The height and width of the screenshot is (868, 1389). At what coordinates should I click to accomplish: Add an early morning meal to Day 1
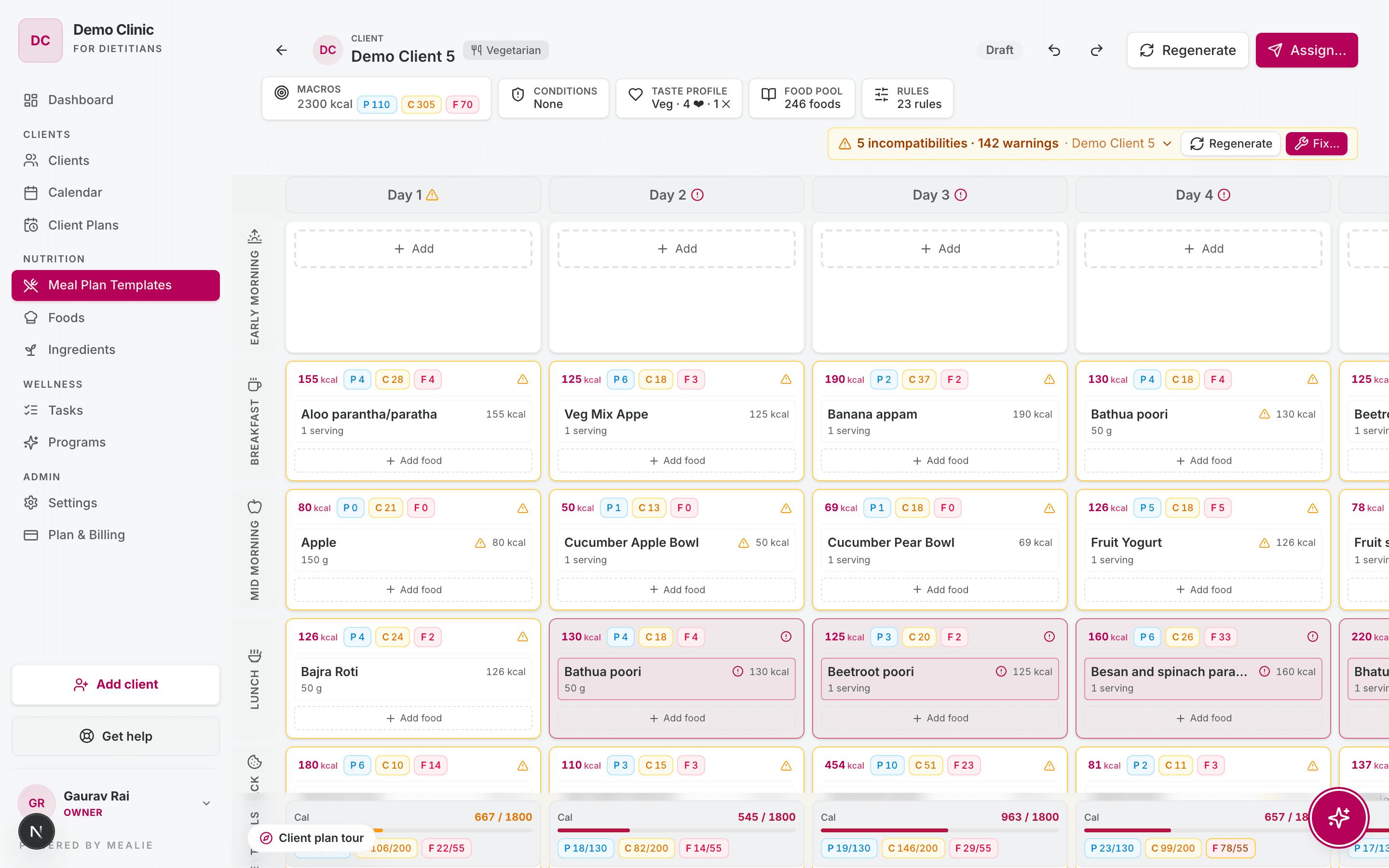pyautogui.click(x=413, y=248)
